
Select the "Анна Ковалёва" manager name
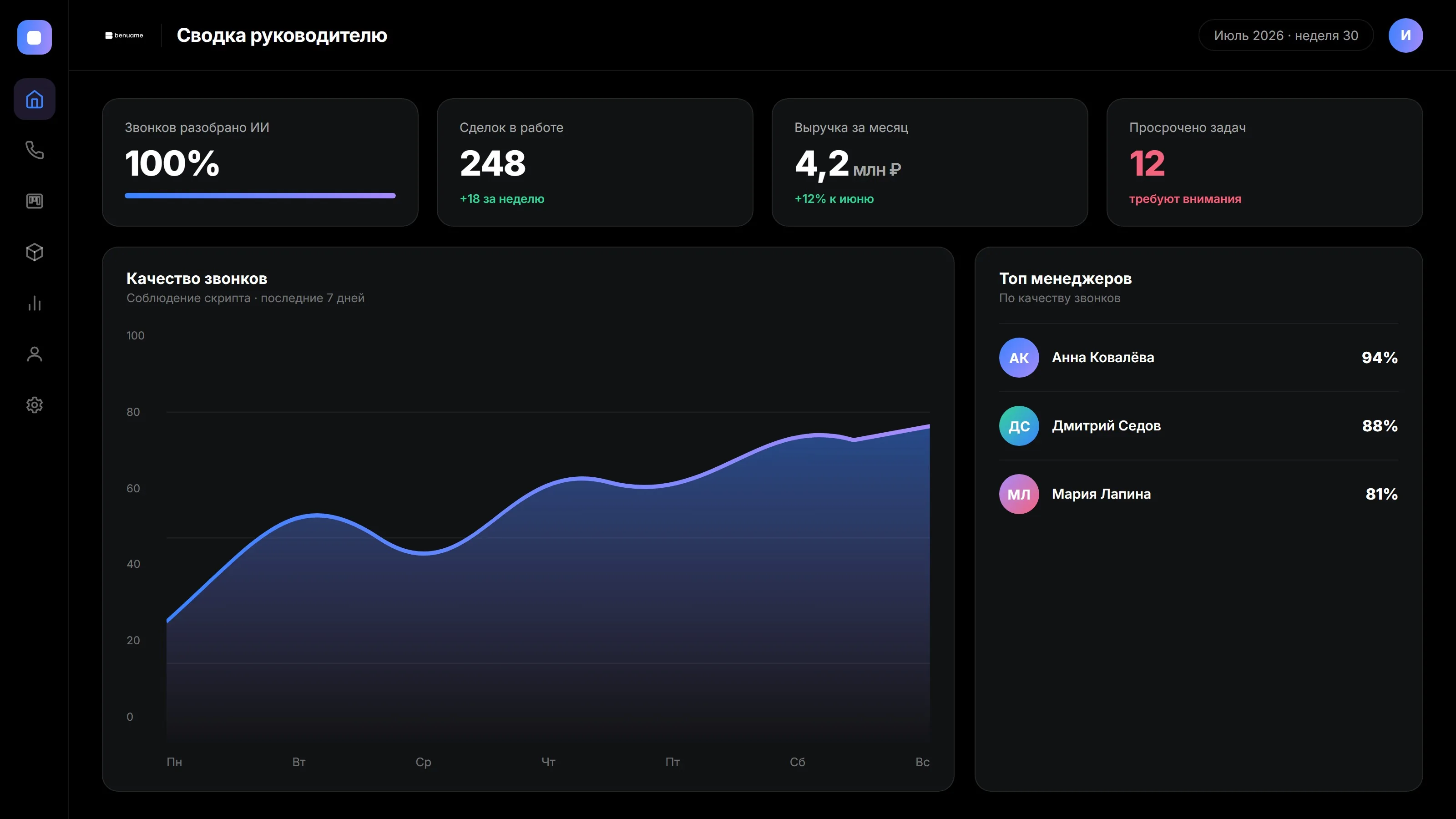click(x=1103, y=358)
